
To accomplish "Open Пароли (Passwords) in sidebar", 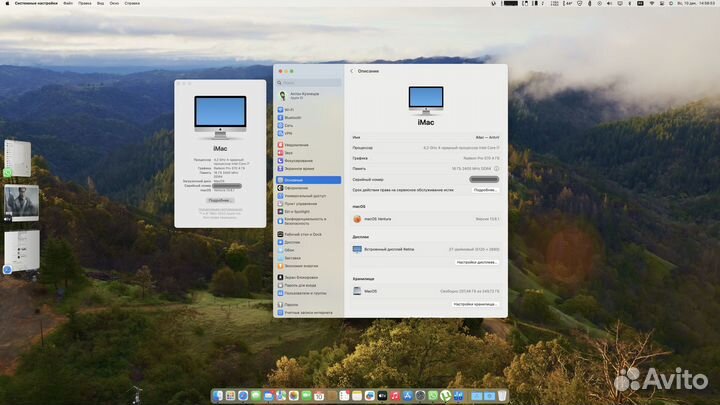I will click(x=309, y=304).
